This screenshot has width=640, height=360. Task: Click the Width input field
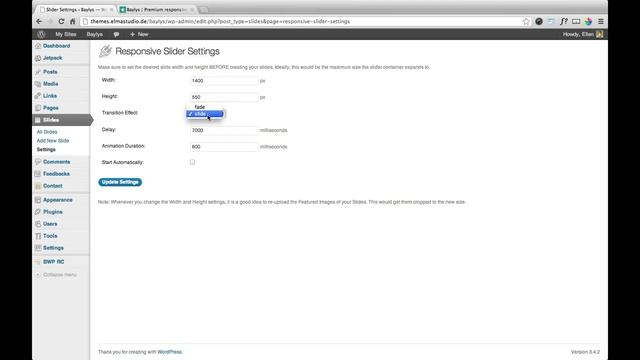tap(224, 81)
